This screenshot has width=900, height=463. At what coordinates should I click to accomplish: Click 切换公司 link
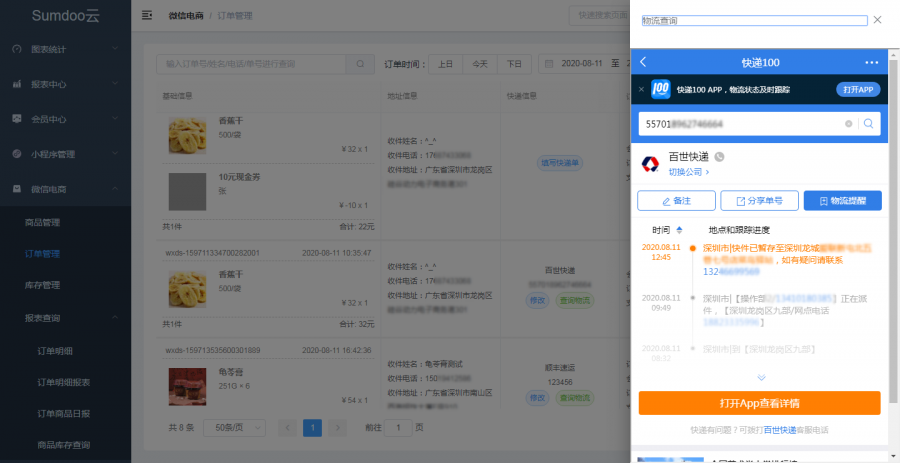[x=689, y=172]
